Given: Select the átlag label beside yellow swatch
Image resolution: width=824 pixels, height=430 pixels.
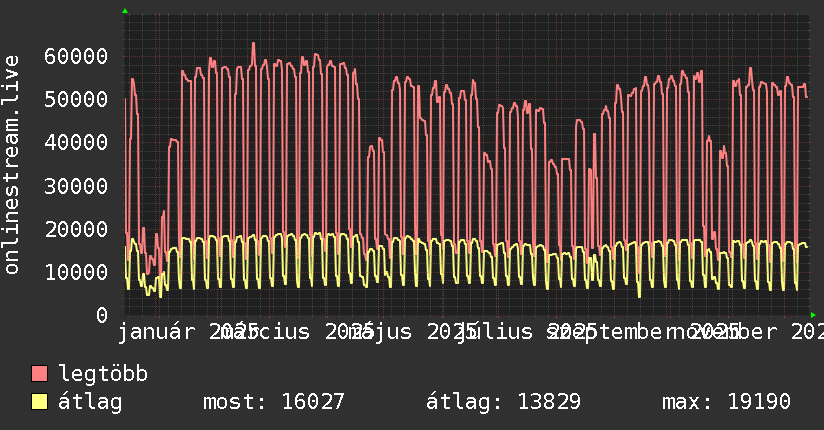Looking at the screenshot, I should [x=90, y=402].
